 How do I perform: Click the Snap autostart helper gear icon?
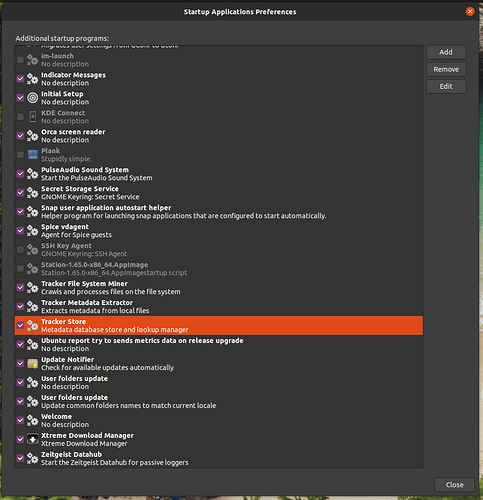pos(32,212)
